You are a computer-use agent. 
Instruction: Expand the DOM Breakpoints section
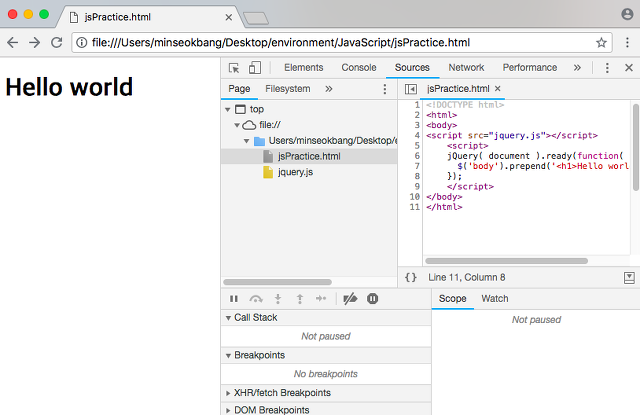pyautogui.click(x=228, y=410)
